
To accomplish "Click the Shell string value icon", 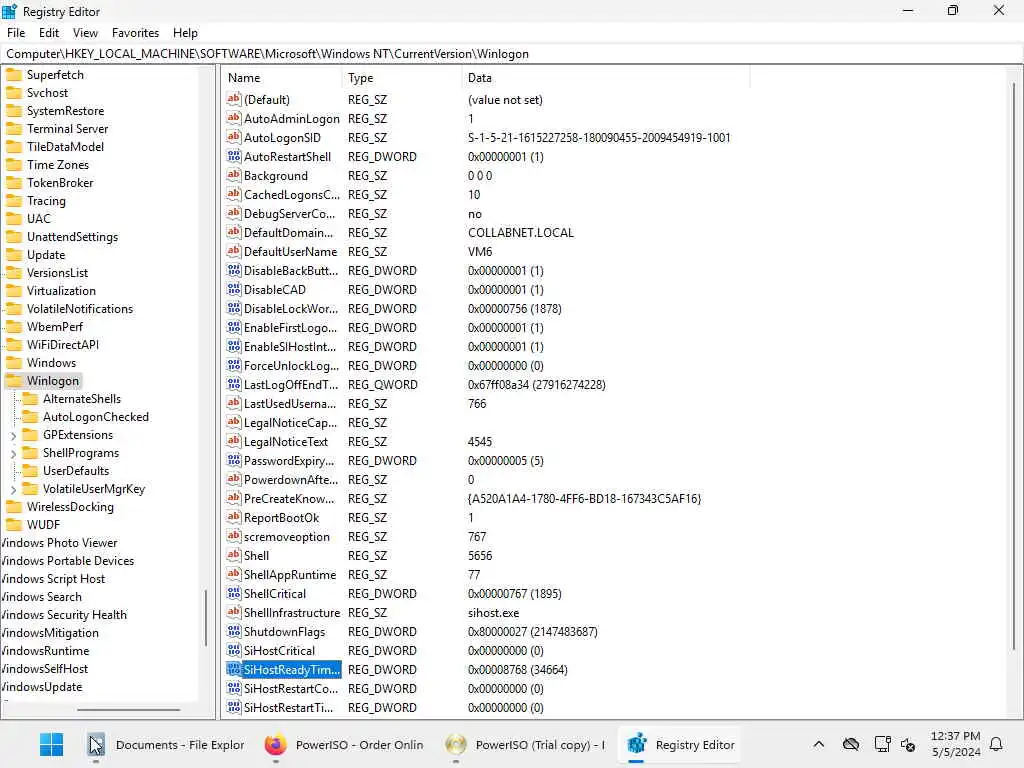I will click(x=234, y=555).
